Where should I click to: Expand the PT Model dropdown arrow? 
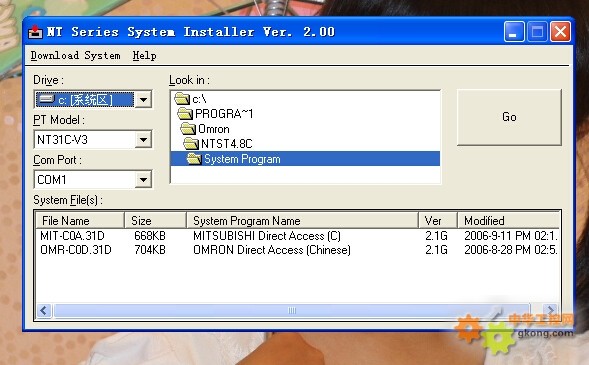[143, 140]
